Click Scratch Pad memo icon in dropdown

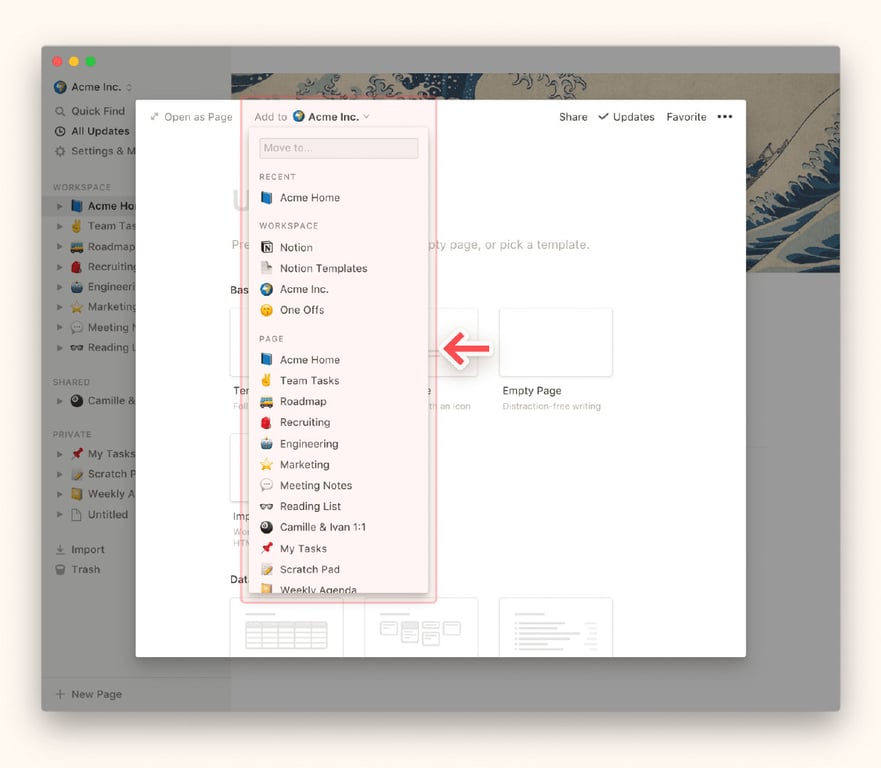pos(266,569)
